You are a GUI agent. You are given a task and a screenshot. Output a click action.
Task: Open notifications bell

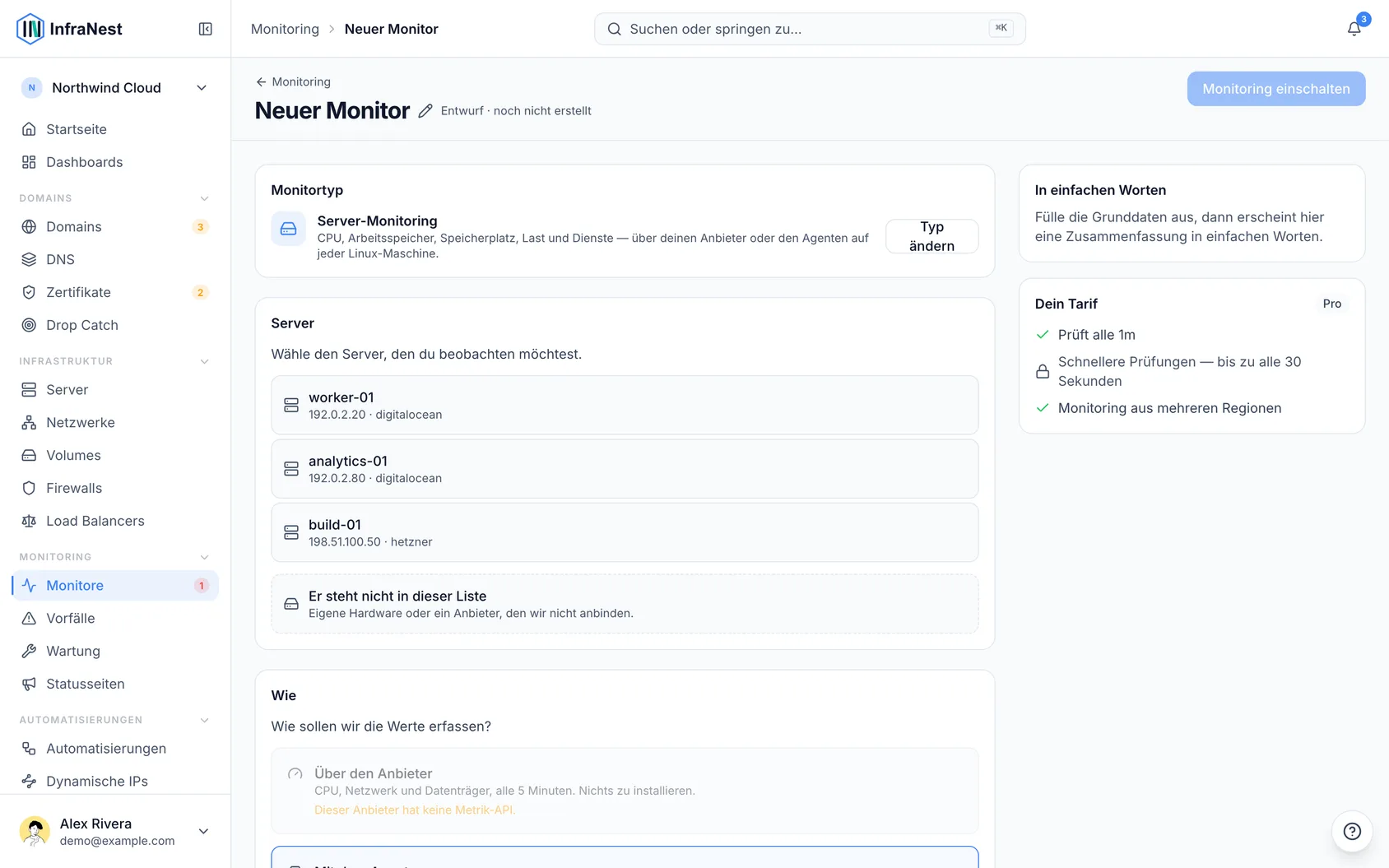[x=1354, y=29]
